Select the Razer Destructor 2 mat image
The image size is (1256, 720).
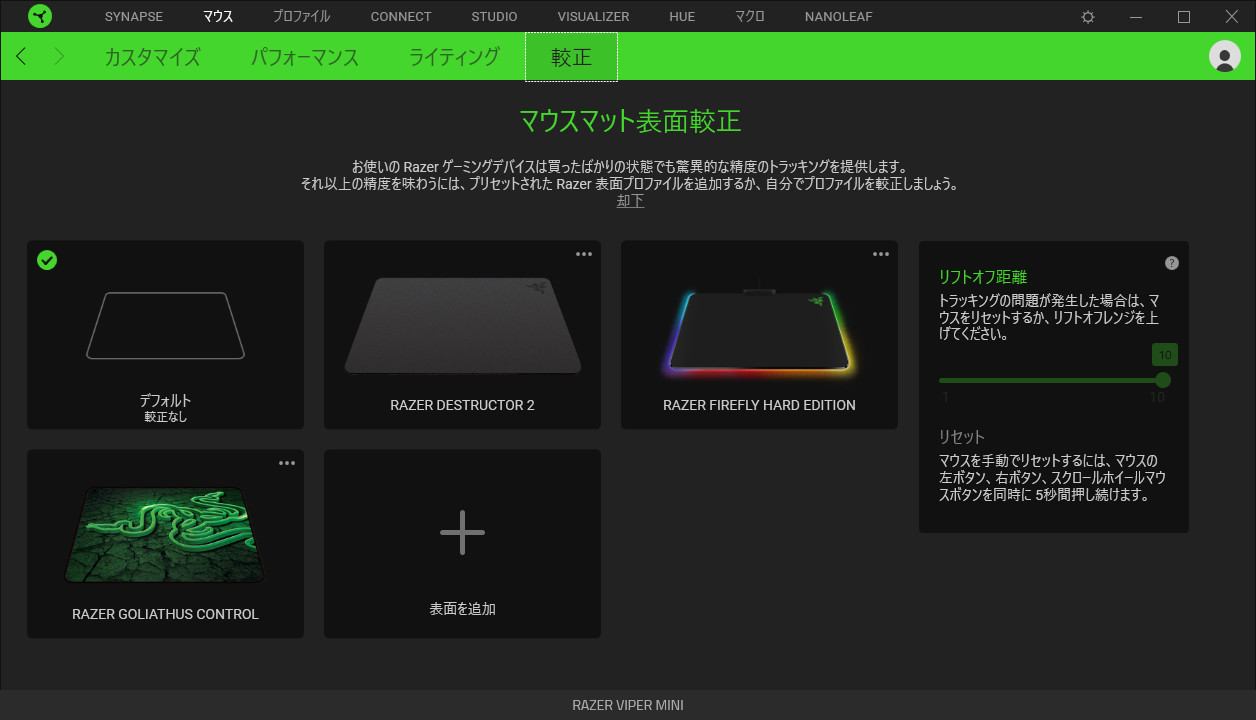[462, 325]
